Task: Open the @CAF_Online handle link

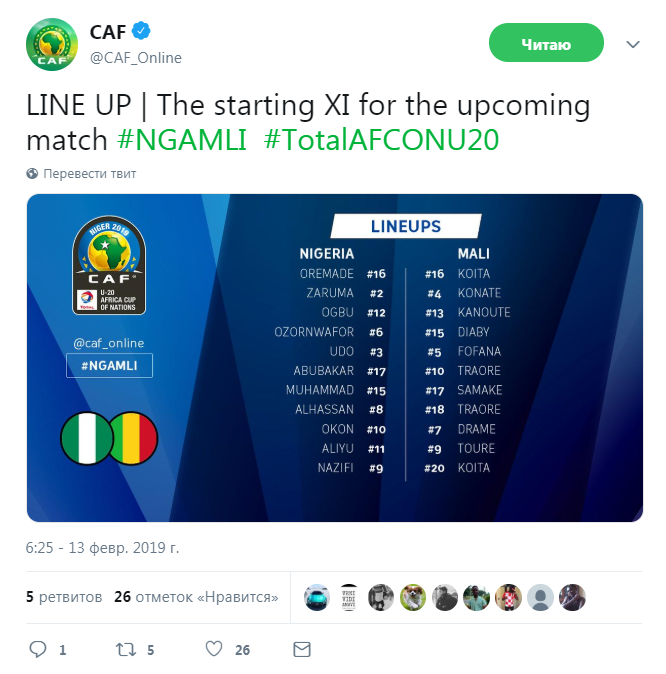Action: tap(135, 58)
